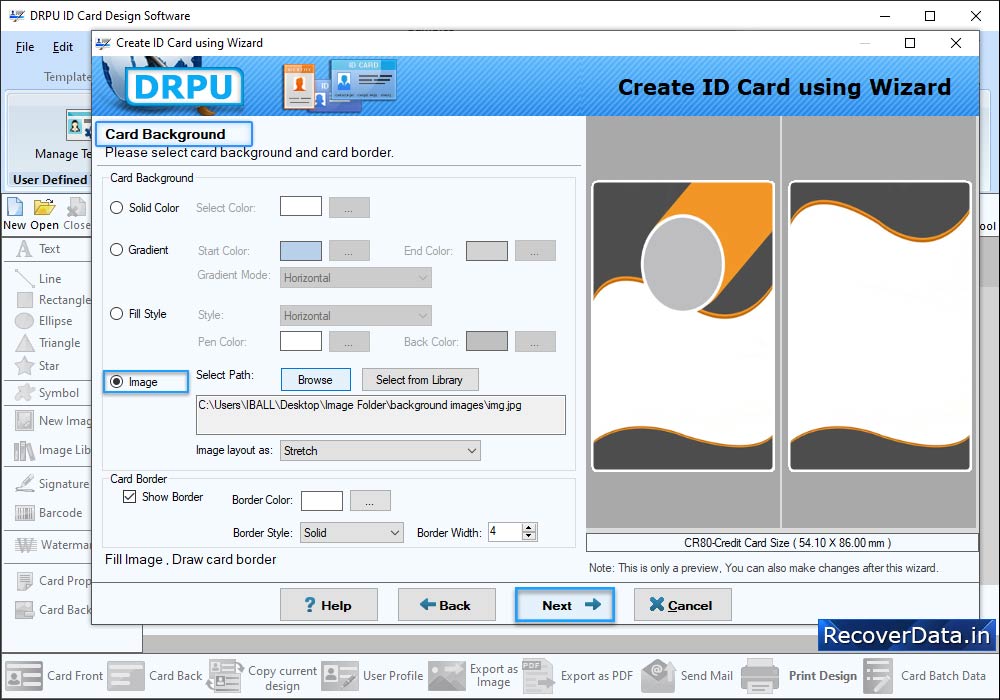
Task: Click the Card Front icon in bottom toolbar
Action: coord(24,676)
